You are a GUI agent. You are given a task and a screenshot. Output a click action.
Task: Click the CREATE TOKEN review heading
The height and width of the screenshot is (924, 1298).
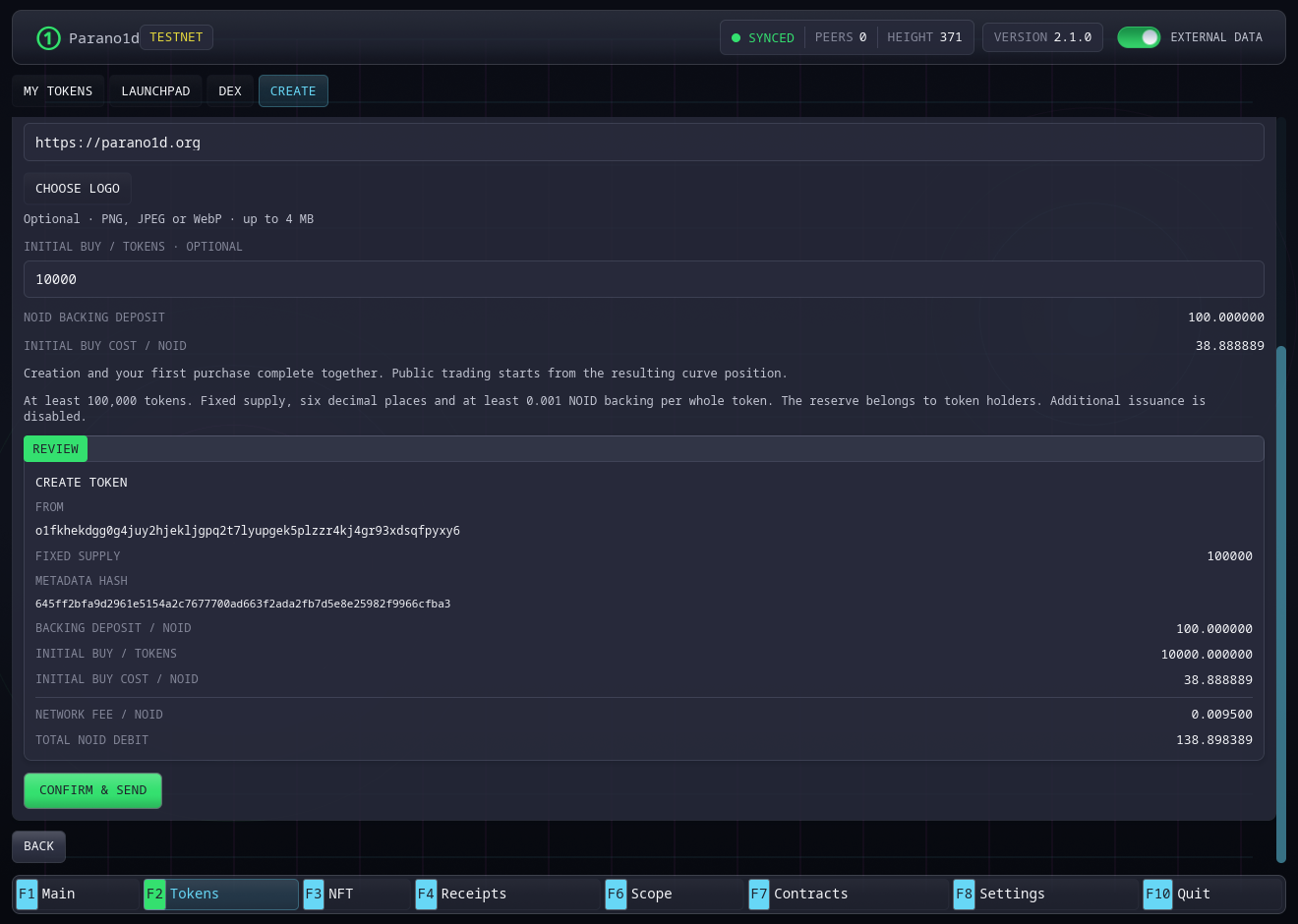click(x=82, y=483)
